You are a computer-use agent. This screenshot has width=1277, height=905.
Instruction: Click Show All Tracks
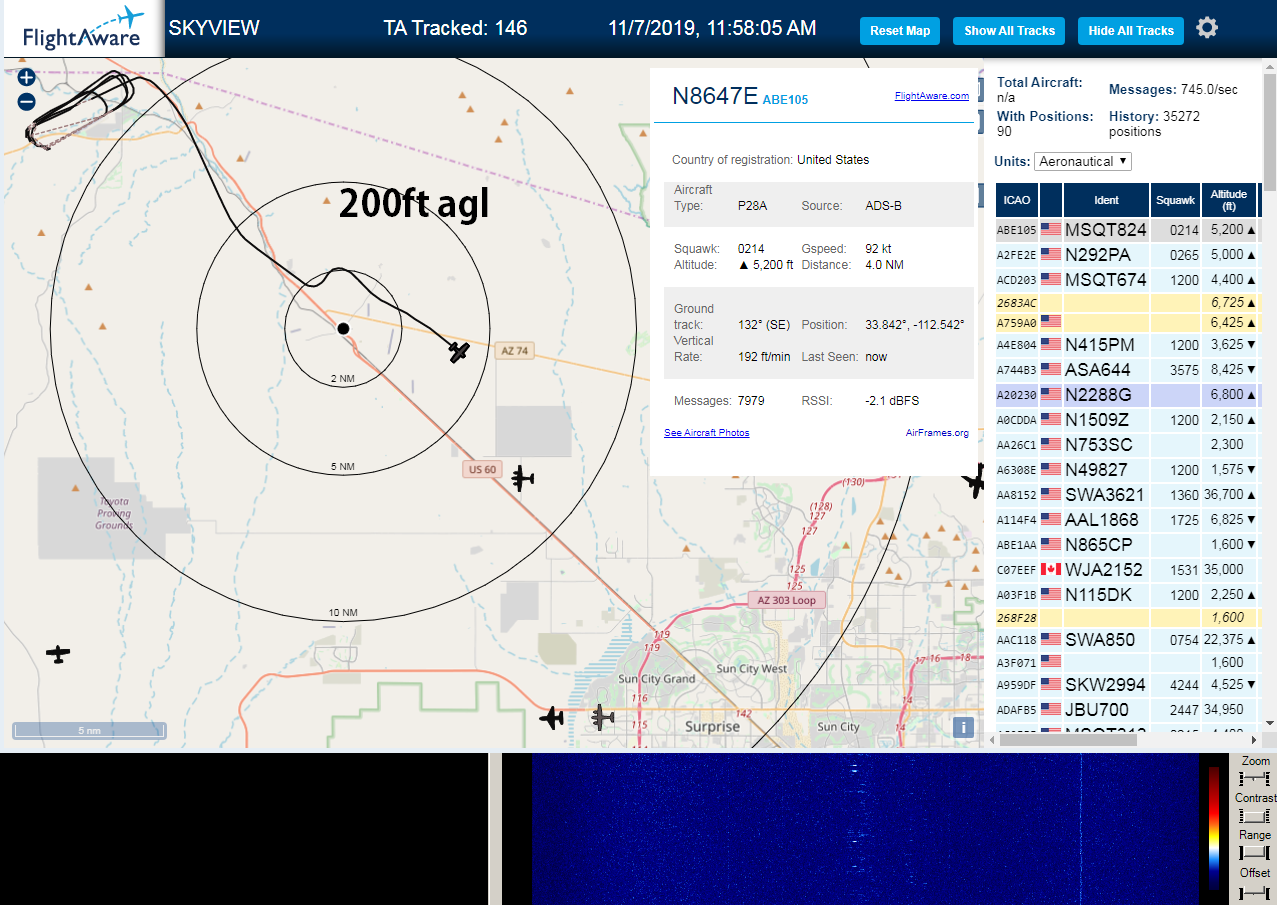tap(1009, 31)
